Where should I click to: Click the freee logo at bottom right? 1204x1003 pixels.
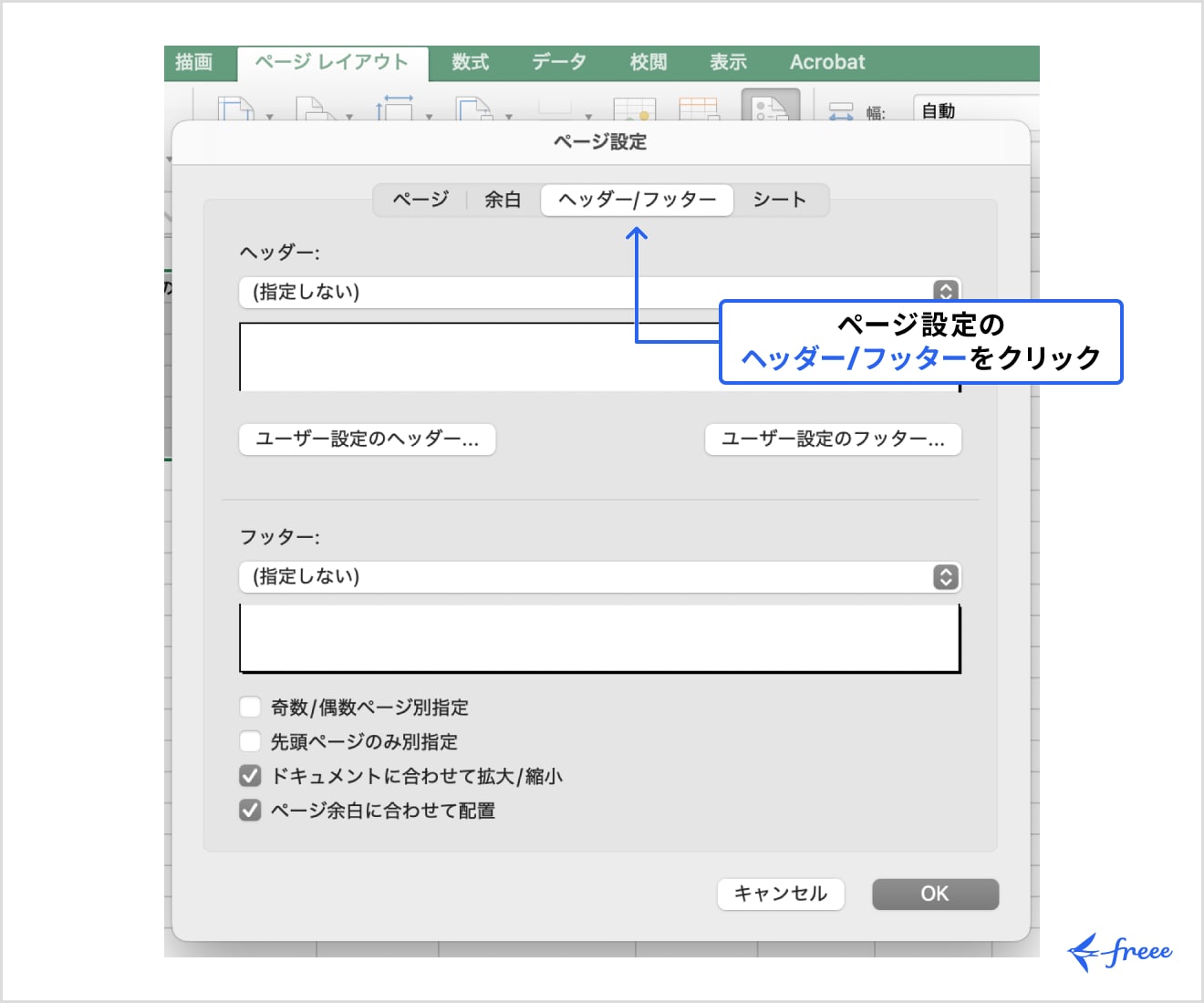[x=1120, y=950]
